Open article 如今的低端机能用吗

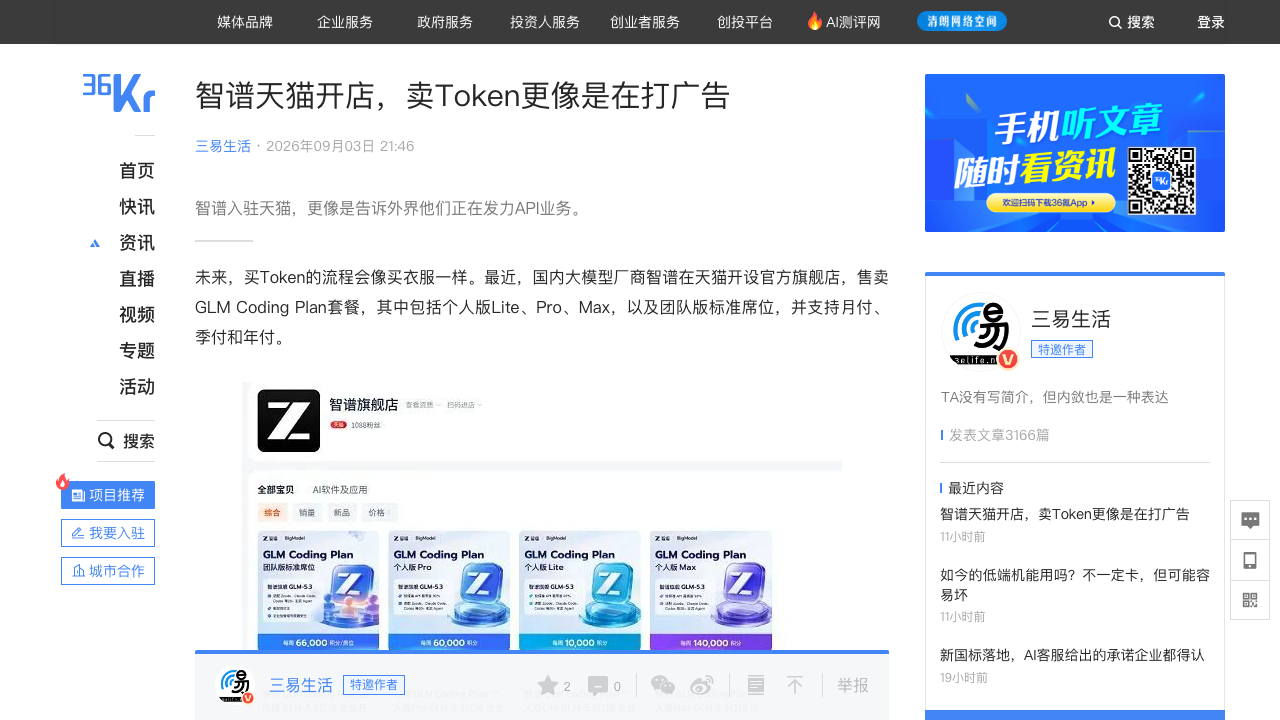(x=1075, y=585)
